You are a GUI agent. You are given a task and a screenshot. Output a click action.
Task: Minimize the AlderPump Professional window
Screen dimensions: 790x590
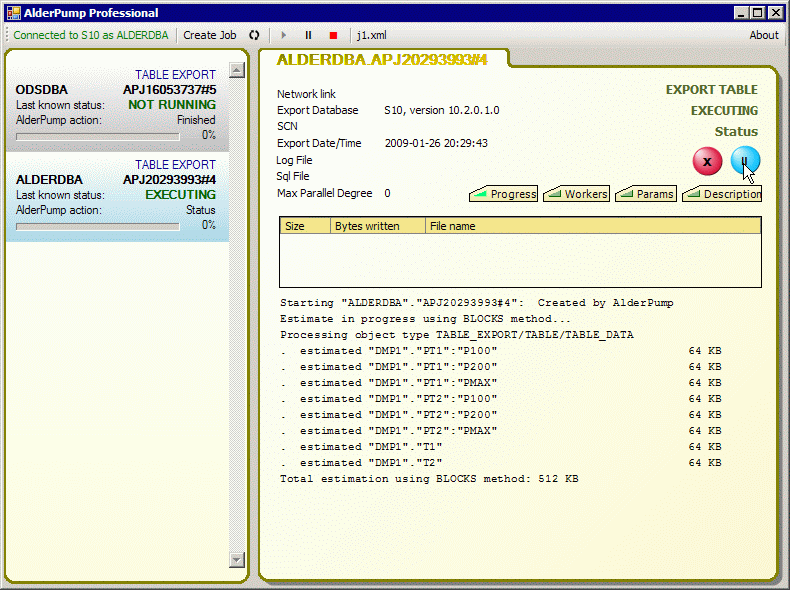click(x=741, y=13)
